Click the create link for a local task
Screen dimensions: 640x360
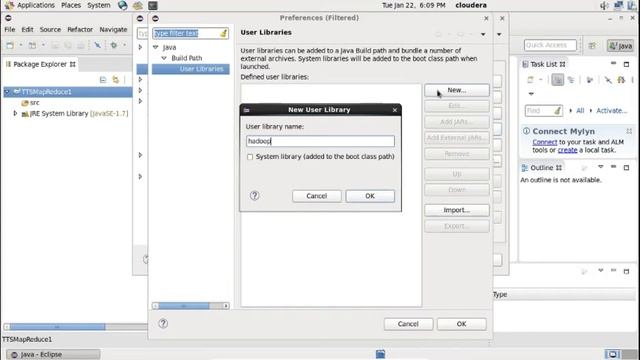(x=567, y=150)
